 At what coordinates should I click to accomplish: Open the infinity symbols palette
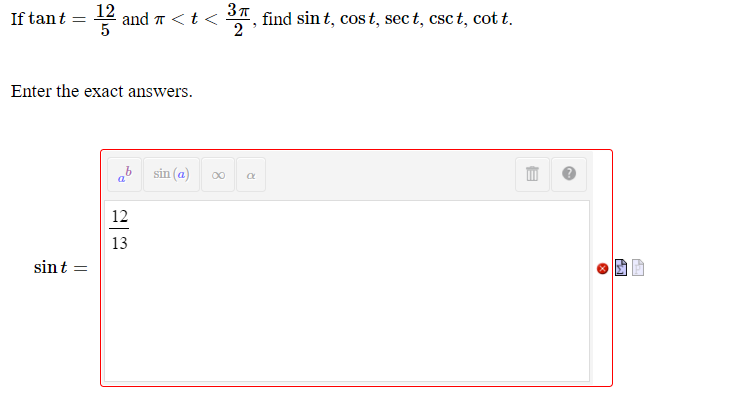pos(218,174)
